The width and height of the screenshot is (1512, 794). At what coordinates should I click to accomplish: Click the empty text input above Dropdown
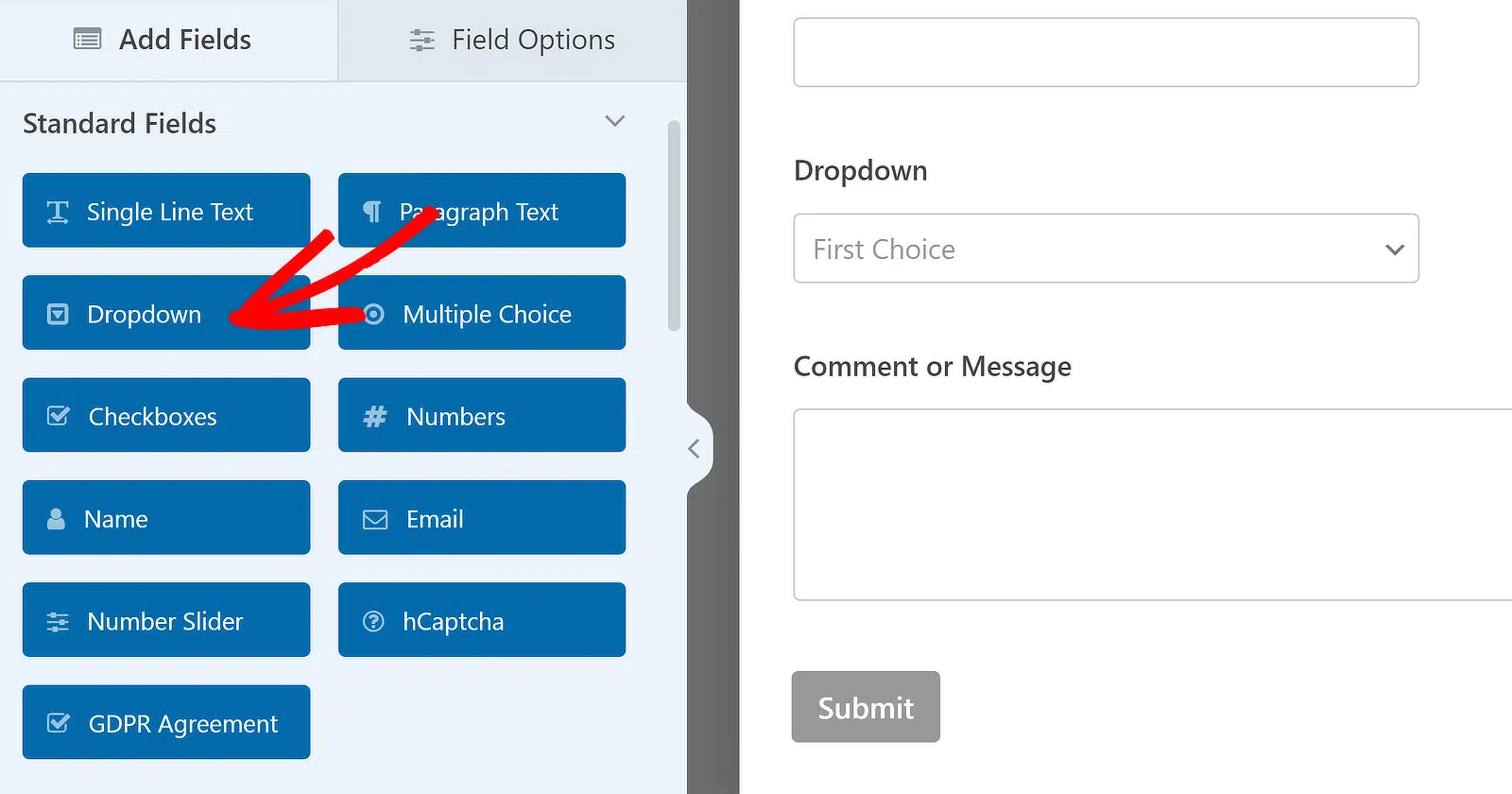pos(1106,52)
